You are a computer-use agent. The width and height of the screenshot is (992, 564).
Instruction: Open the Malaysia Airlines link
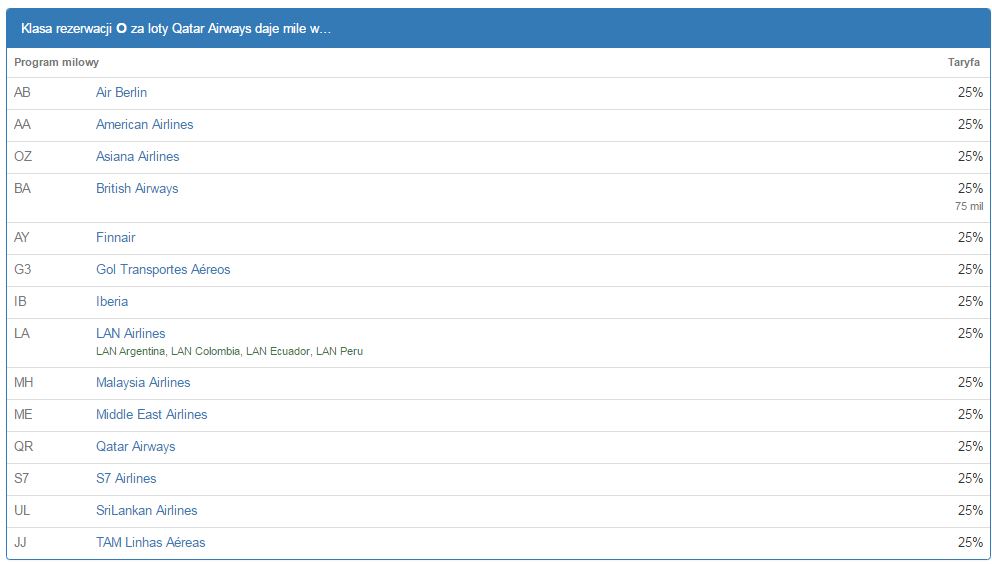(x=143, y=382)
